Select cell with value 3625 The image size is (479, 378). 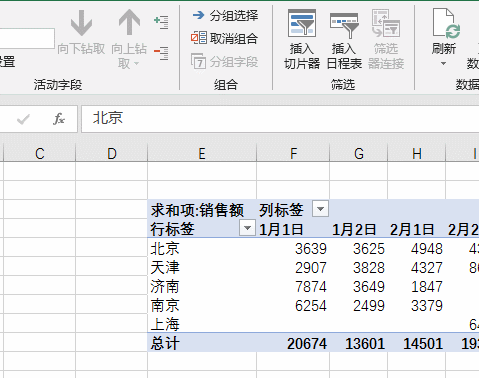(359, 248)
